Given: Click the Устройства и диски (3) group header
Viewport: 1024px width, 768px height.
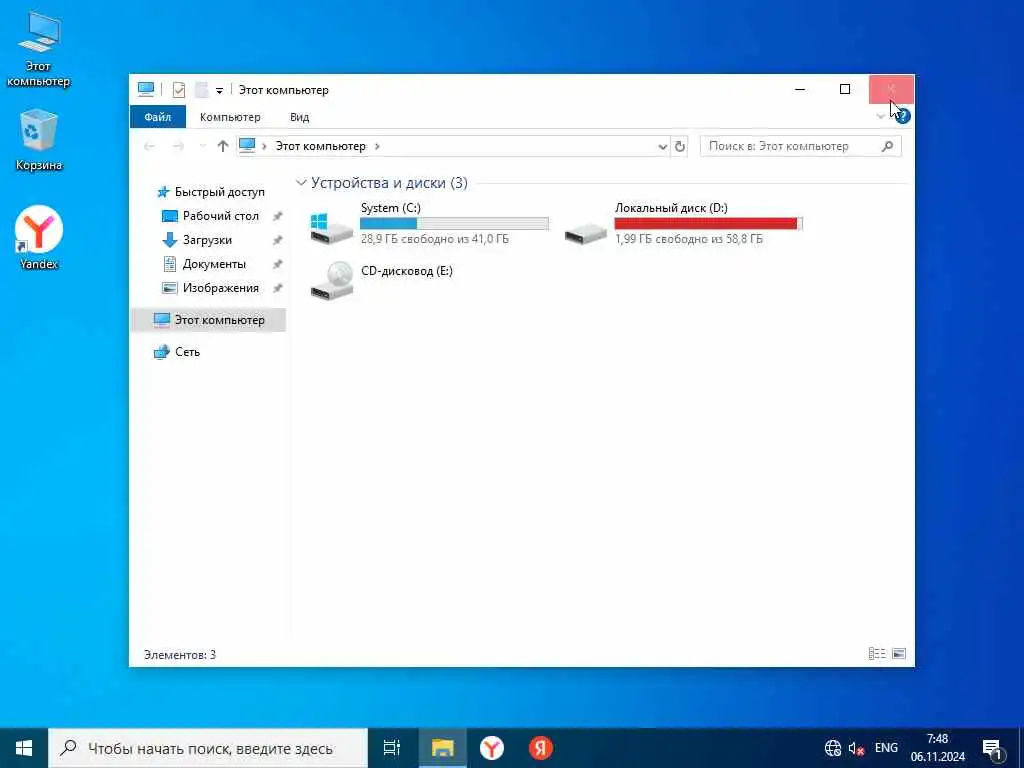Looking at the screenshot, I should pos(389,183).
